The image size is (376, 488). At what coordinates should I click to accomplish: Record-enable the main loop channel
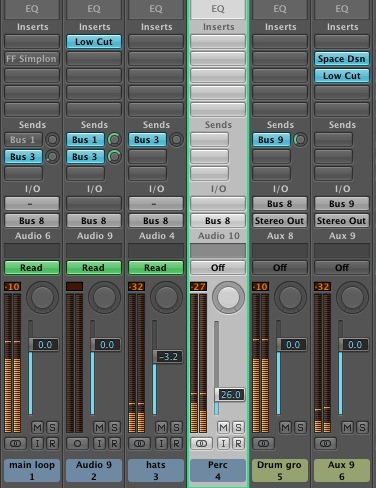point(52,443)
